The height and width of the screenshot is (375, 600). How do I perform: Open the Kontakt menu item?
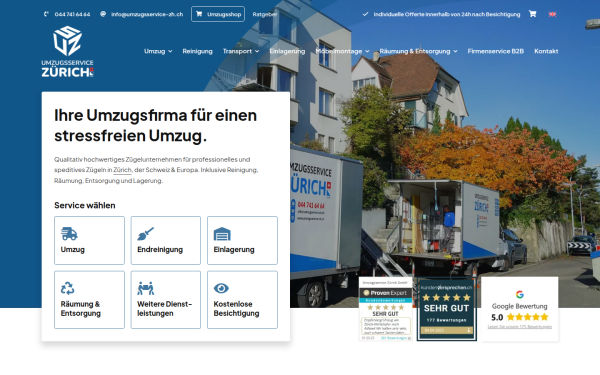[x=546, y=51]
